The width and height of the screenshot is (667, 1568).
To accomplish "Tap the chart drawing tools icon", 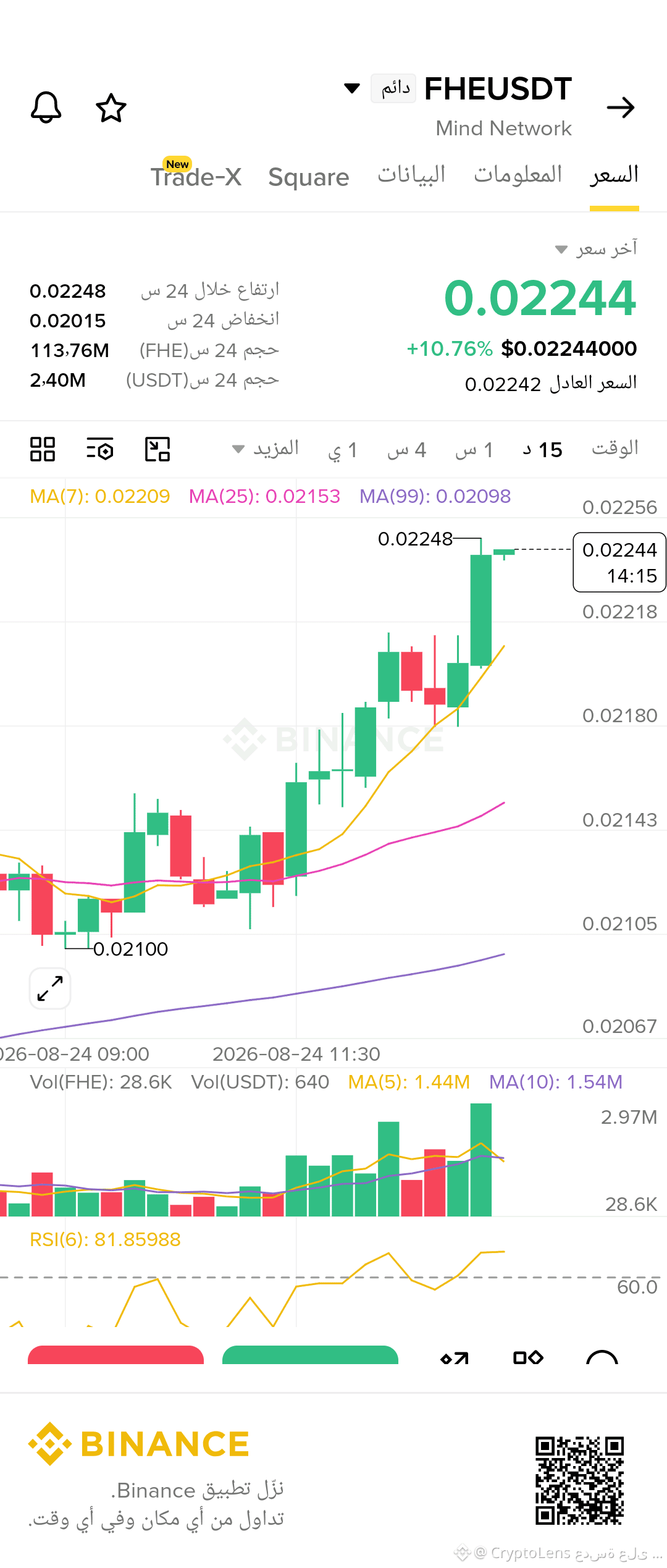I will 157,449.
